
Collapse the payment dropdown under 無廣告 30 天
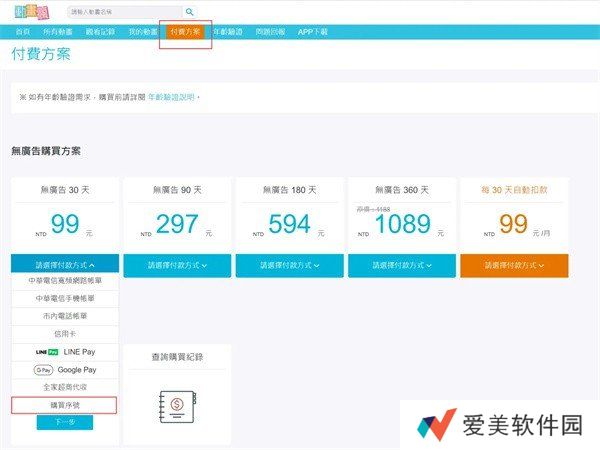[x=65, y=265]
